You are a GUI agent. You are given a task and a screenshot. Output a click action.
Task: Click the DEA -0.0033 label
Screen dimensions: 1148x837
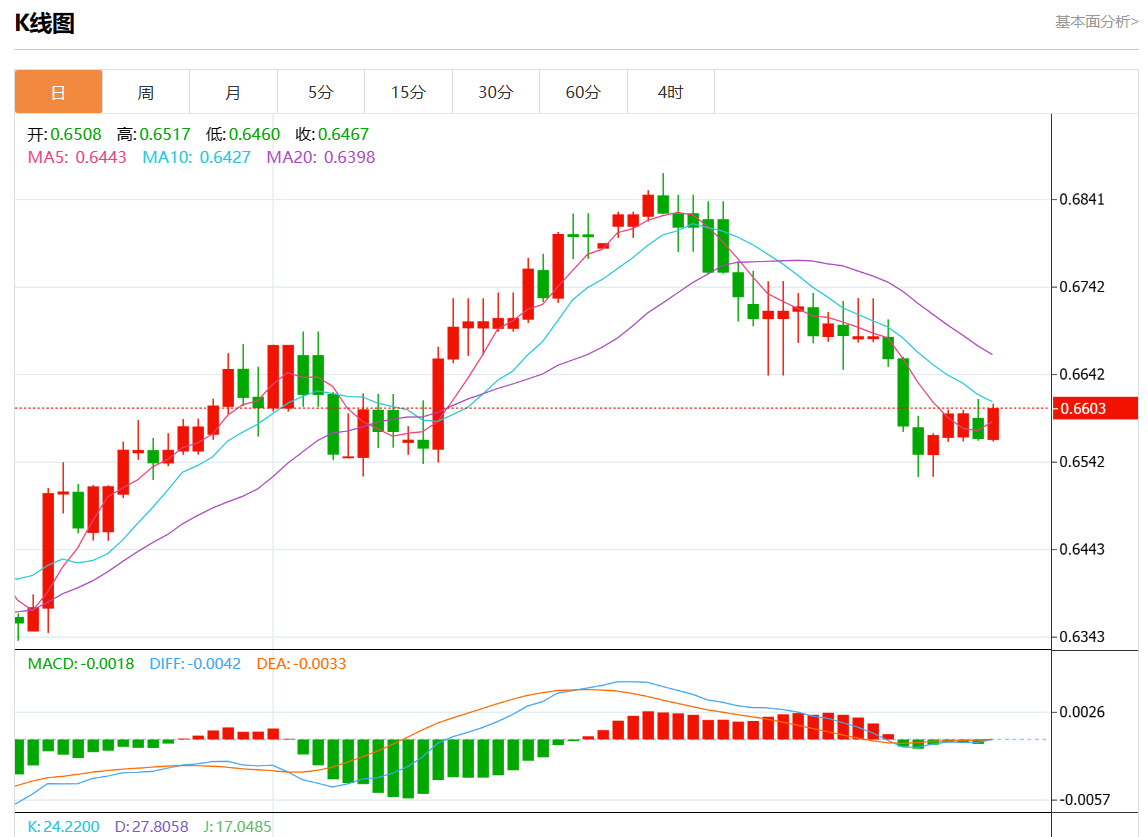point(301,663)
